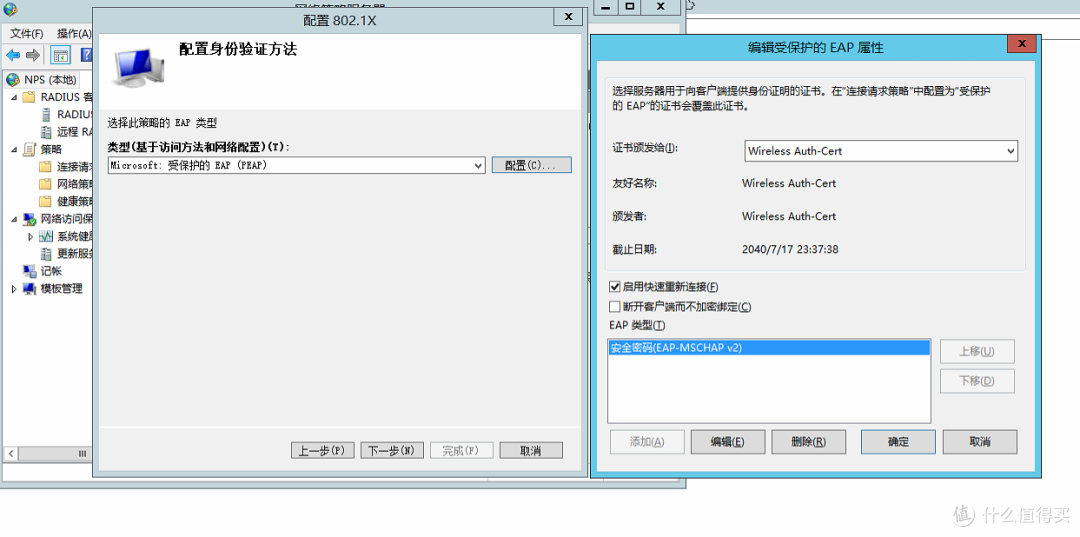Click the forward arrow toolbar icon

[33, 55]
